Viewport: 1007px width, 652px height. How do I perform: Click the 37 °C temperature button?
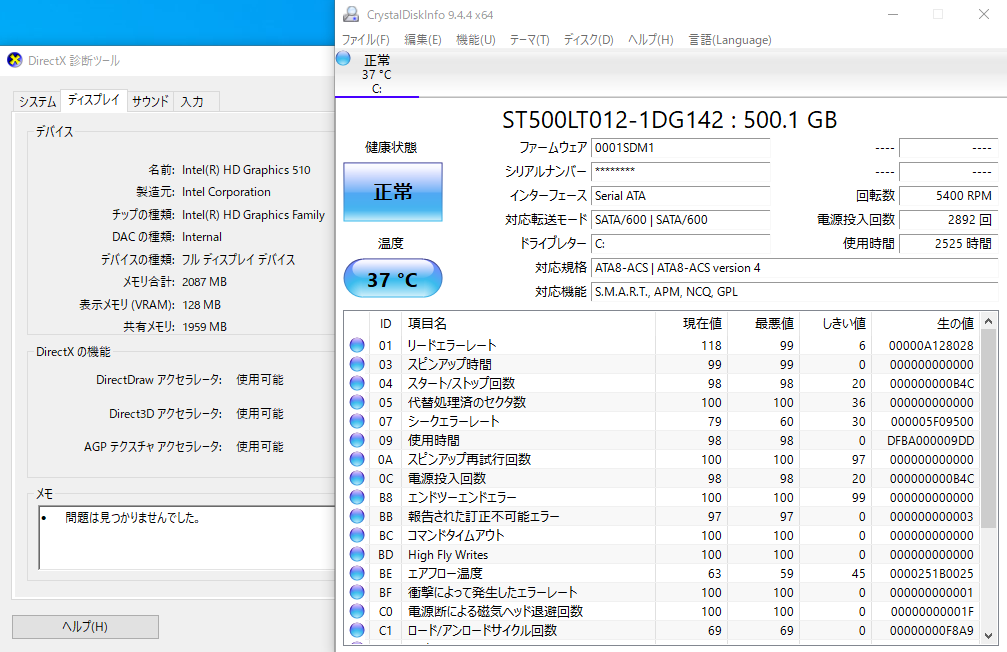coord(393,279)
